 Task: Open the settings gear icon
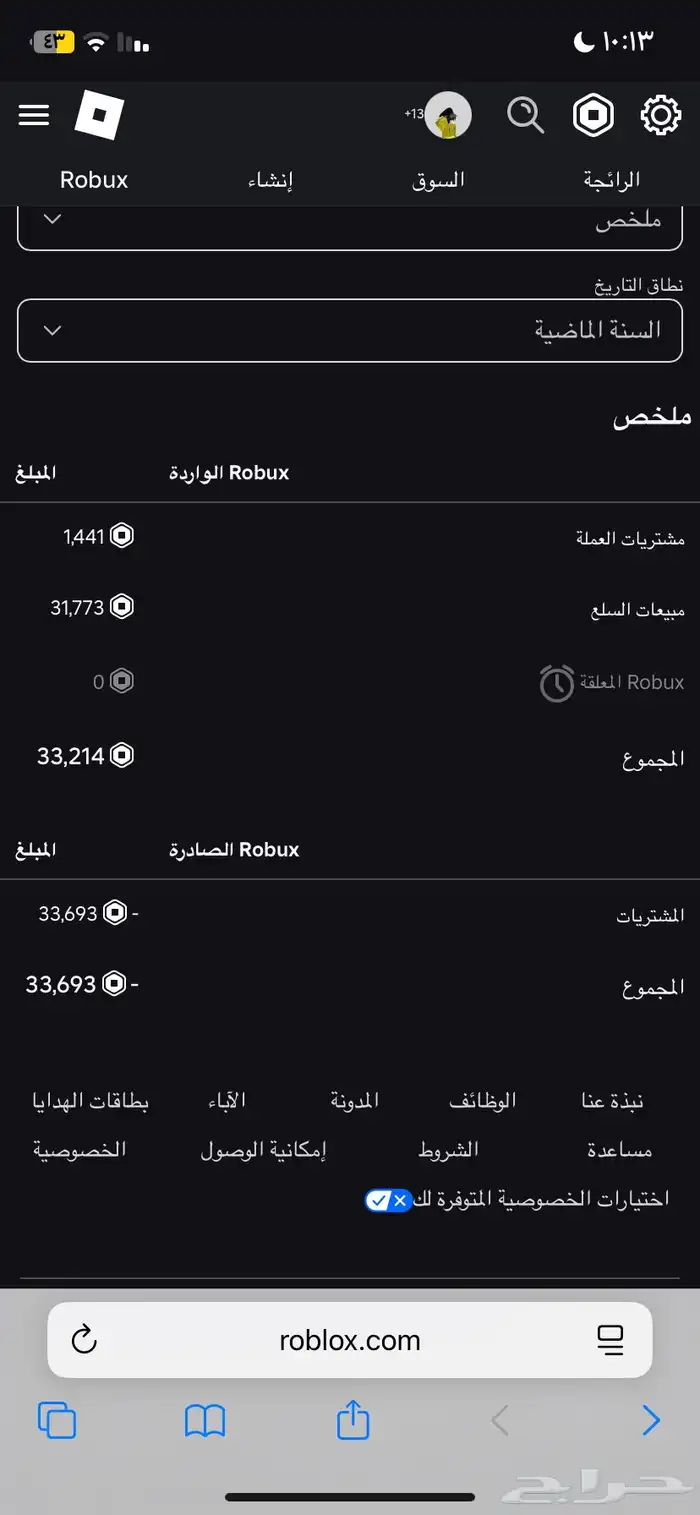[x=660, y=116]
